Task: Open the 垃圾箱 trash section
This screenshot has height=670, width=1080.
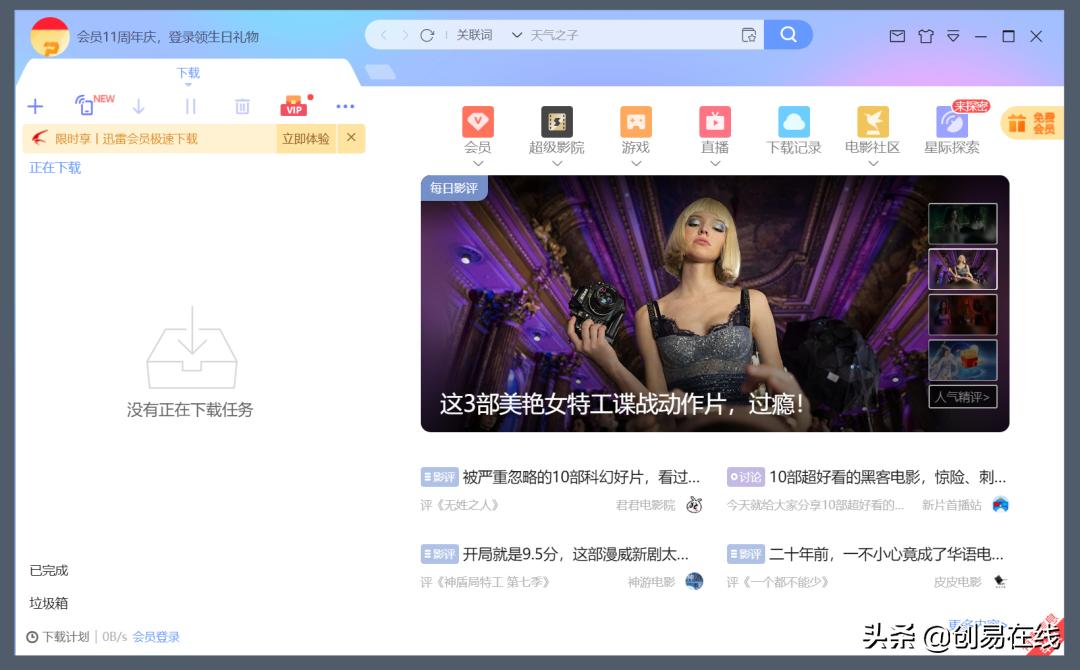Action: click(50, 603)
